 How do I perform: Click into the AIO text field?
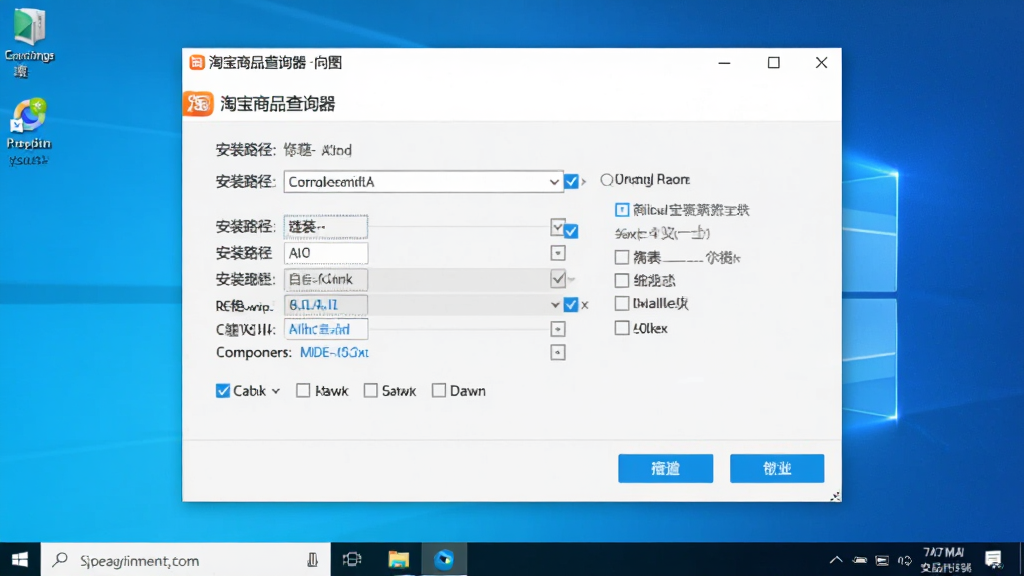326,253
